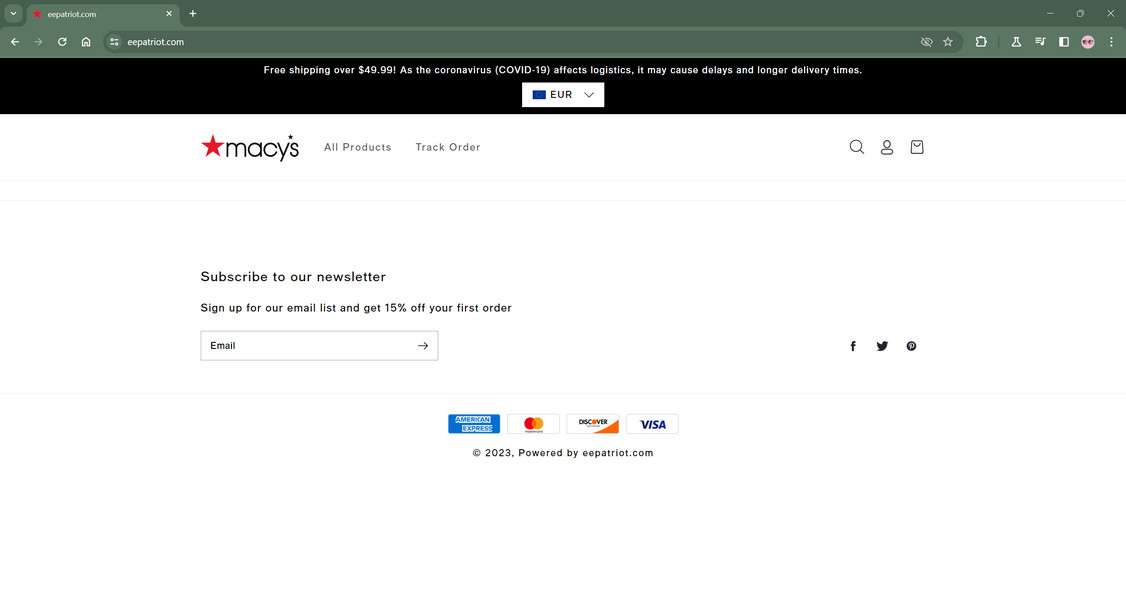Open the Twitter social icon
The height and width of the screenshot is (602, 1126).
882,345
